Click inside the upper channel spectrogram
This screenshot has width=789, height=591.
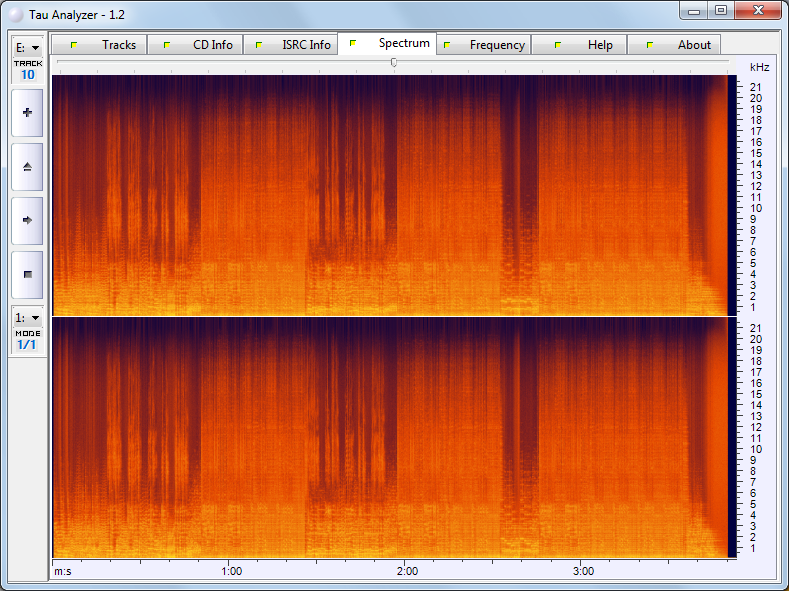390,195
